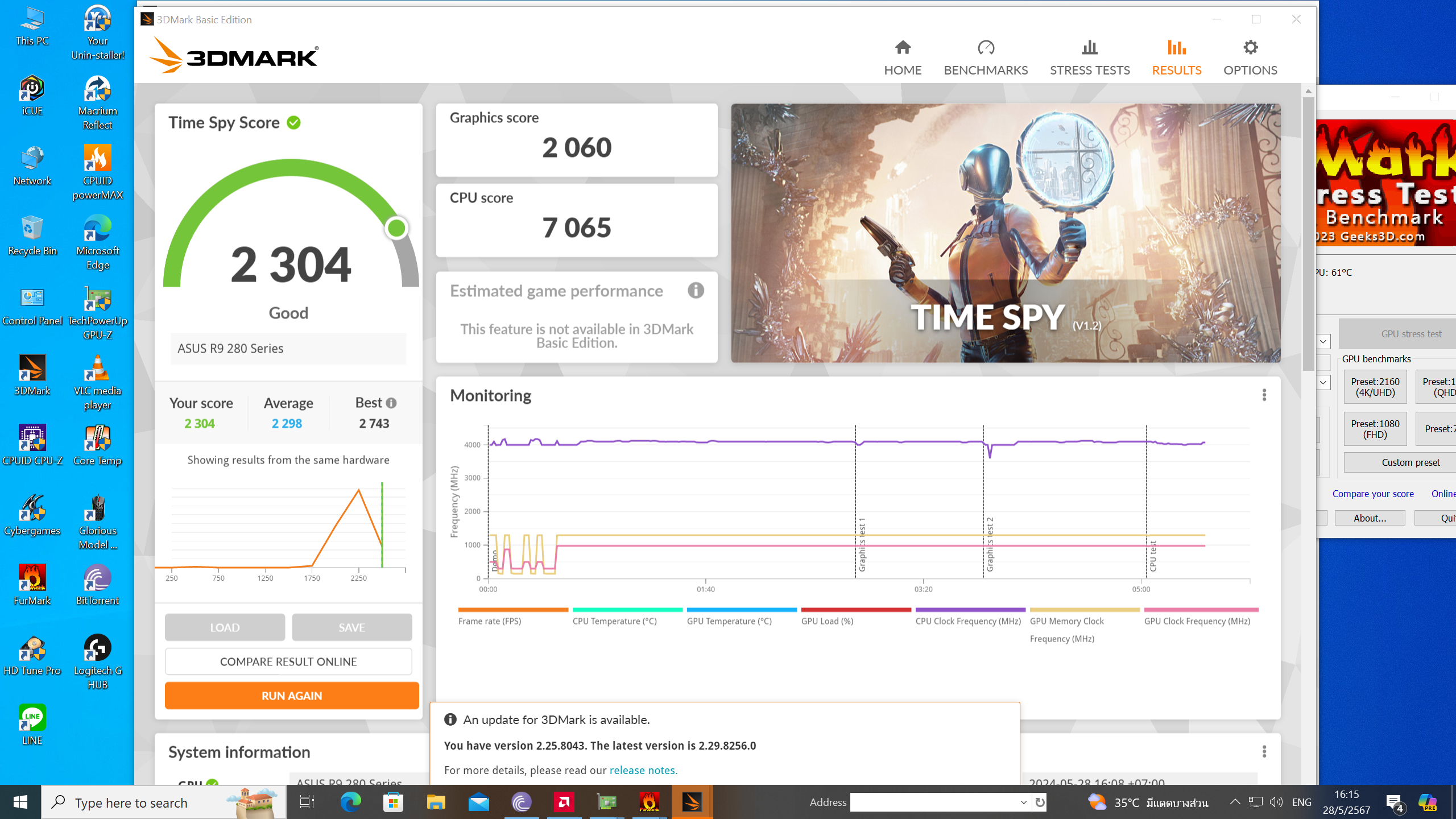The height and width of the screenshot is (819, 1456).
Task: Click the Time Spy banner image
Action: pos(1006,233)
